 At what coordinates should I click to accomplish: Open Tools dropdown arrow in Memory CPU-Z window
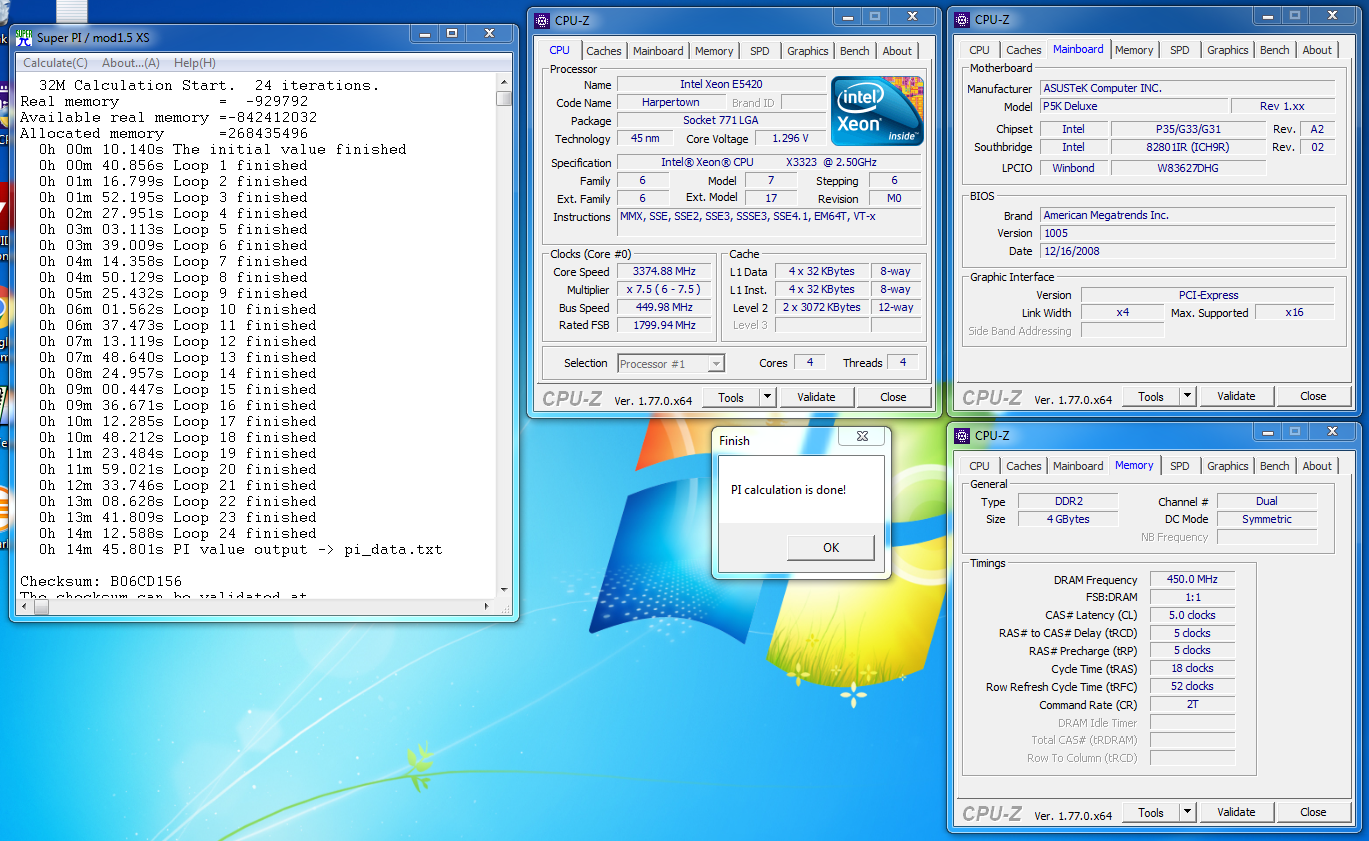pos(1187,813)
